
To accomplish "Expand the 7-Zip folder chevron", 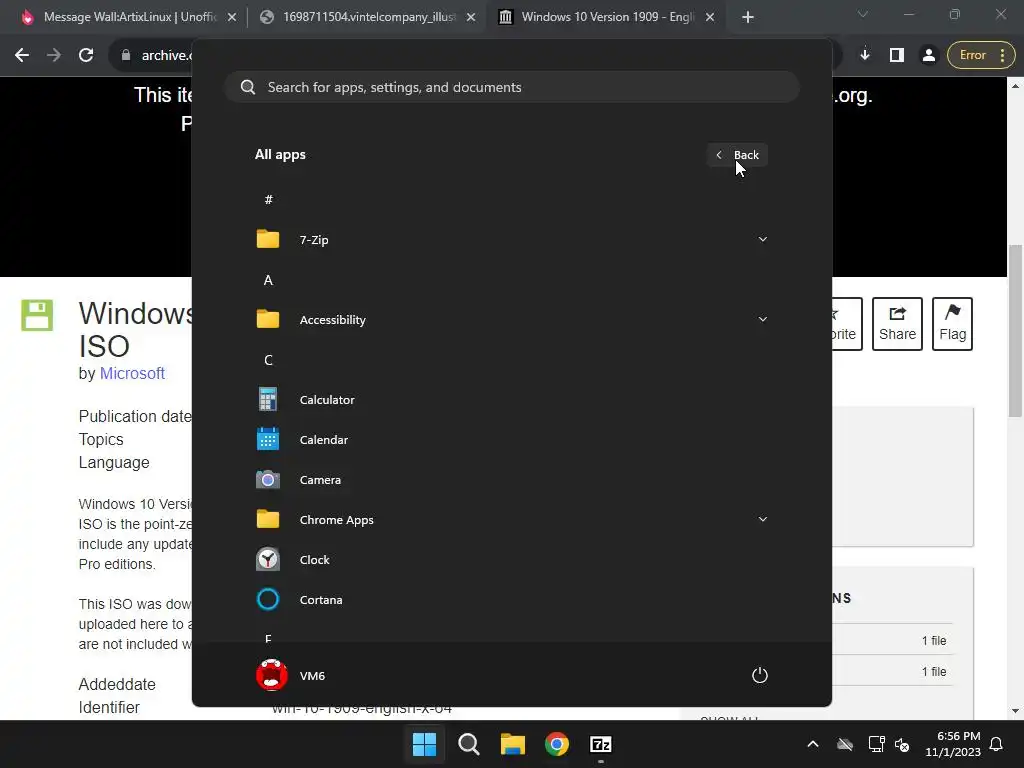I will [x=762, y=240].
